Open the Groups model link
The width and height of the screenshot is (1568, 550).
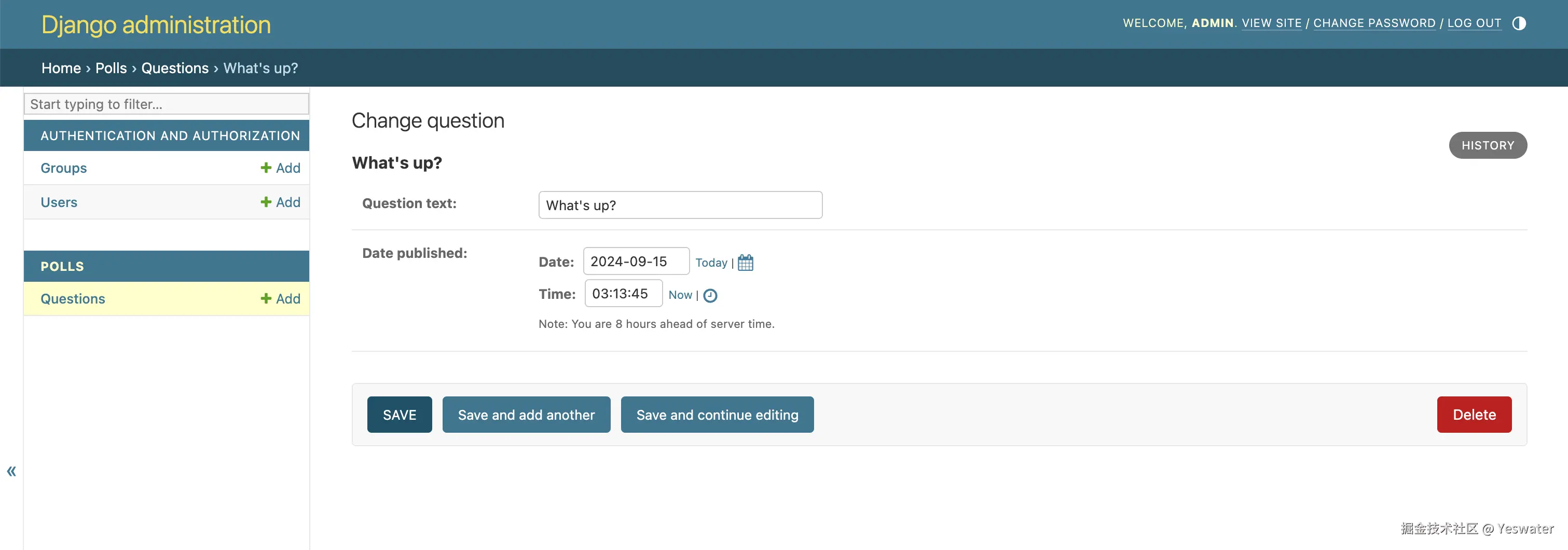[64, 168]
